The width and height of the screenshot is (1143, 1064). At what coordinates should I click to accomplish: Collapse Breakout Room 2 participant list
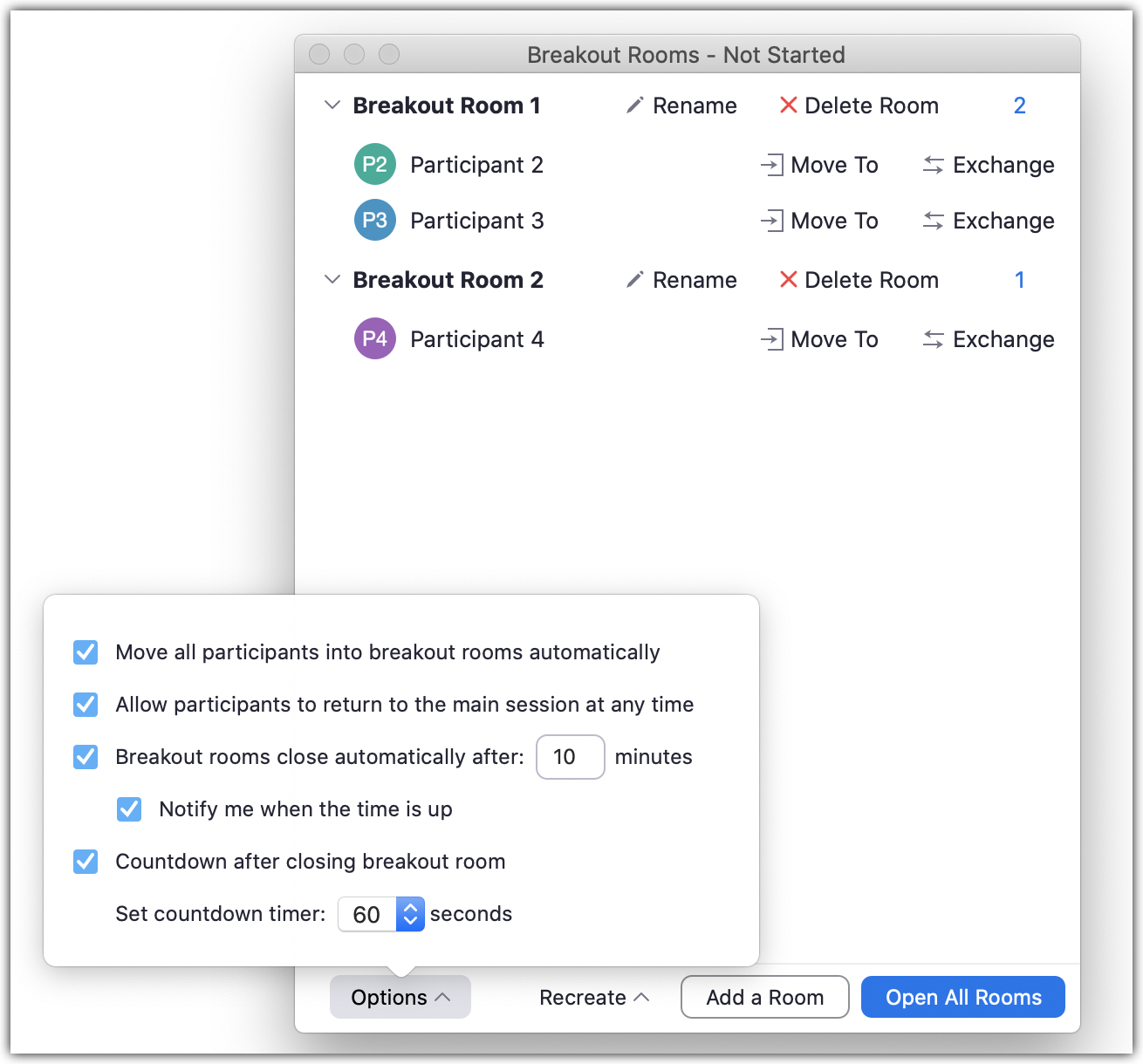332,279
